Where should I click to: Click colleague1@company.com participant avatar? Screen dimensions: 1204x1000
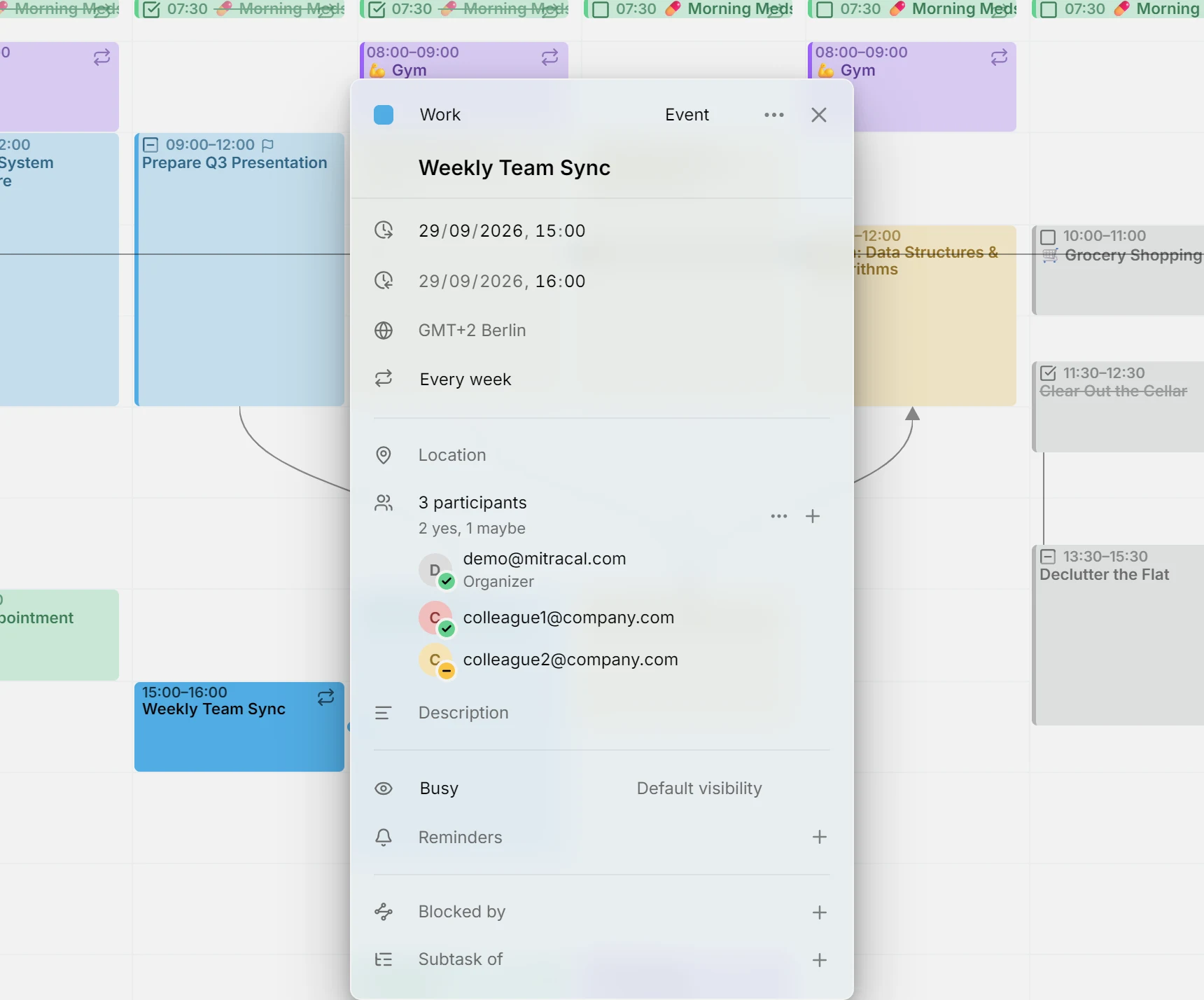coord(436,618)
